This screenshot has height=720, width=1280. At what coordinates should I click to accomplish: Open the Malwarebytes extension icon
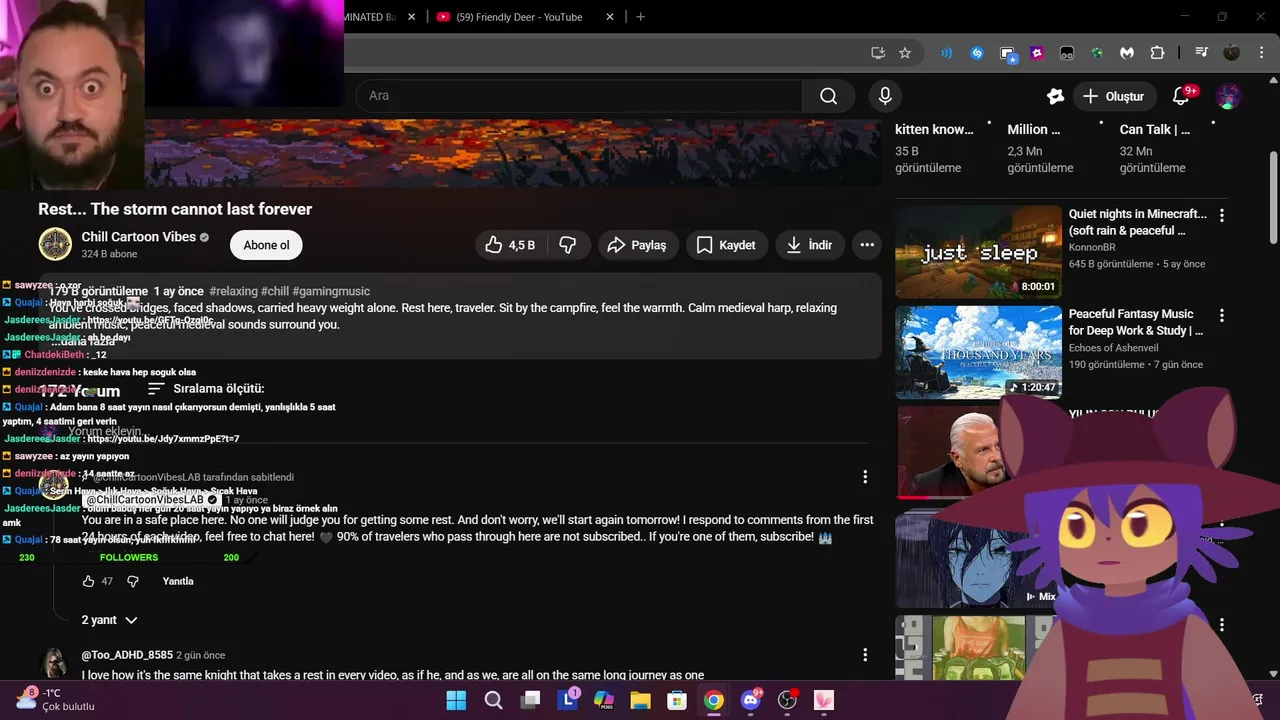click(1127, 53)
